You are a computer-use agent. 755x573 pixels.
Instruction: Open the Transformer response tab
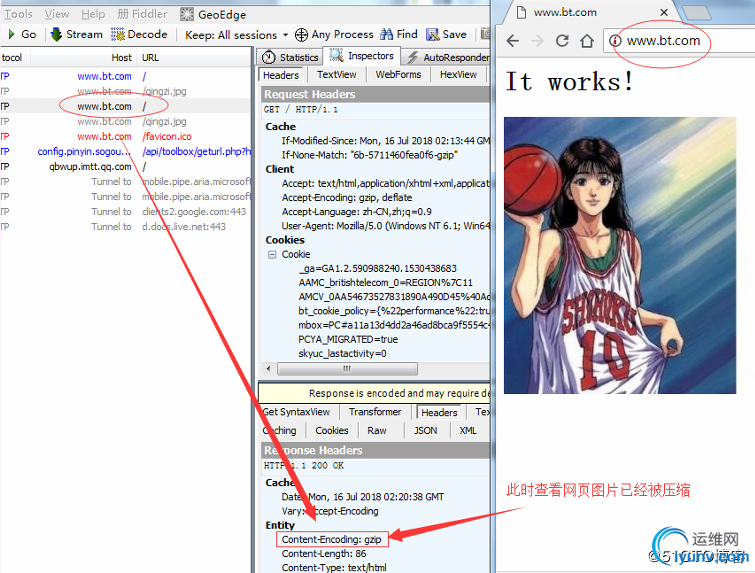pyautogui.click(x=375, y=412)
